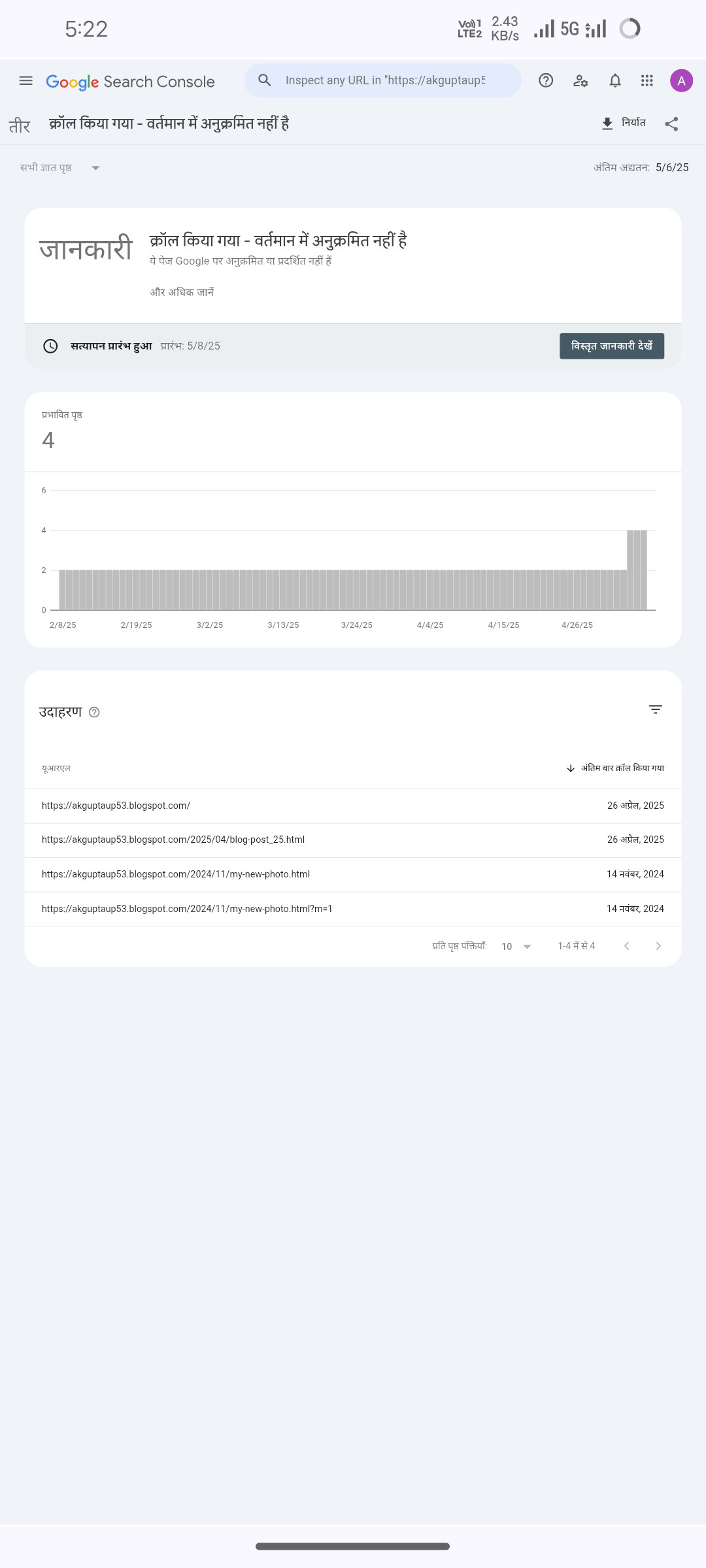Open the notifications bell
The width and height of the screenshot is (706, 1568).
tap(615, 80)
